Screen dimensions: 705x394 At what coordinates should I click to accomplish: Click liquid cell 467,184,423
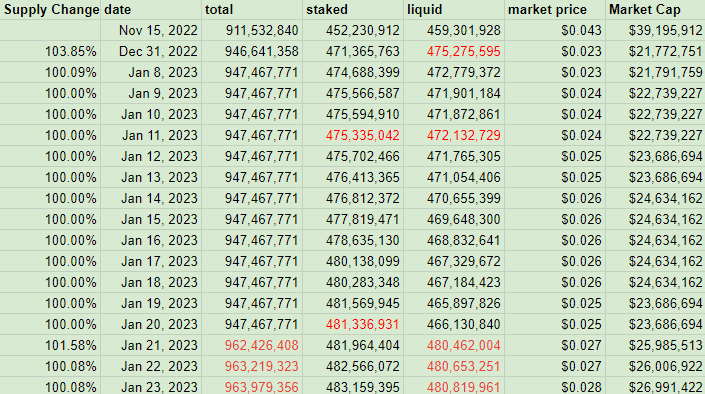pyautogui.click(x=454, y=282)
